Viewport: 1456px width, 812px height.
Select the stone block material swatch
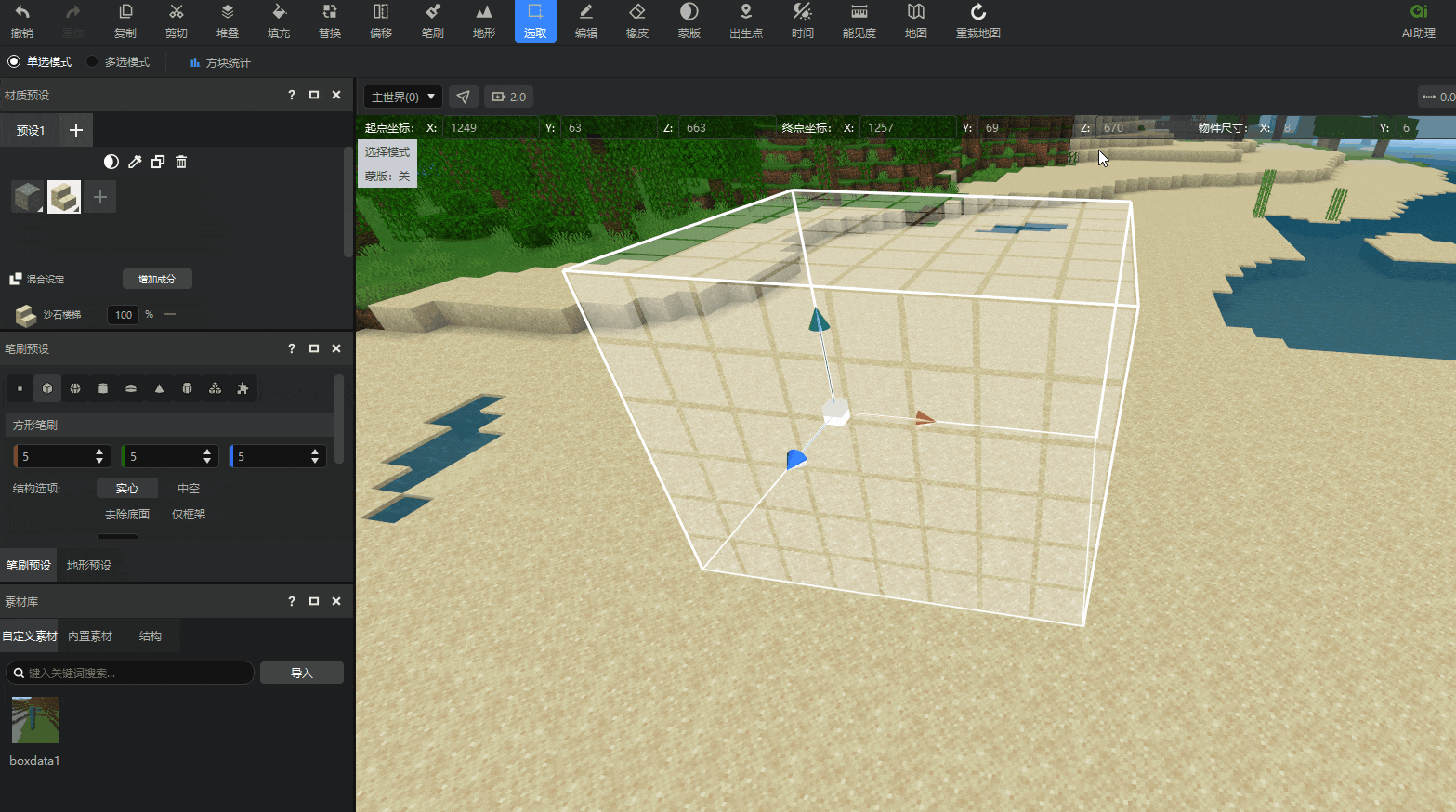coord(28,197)
